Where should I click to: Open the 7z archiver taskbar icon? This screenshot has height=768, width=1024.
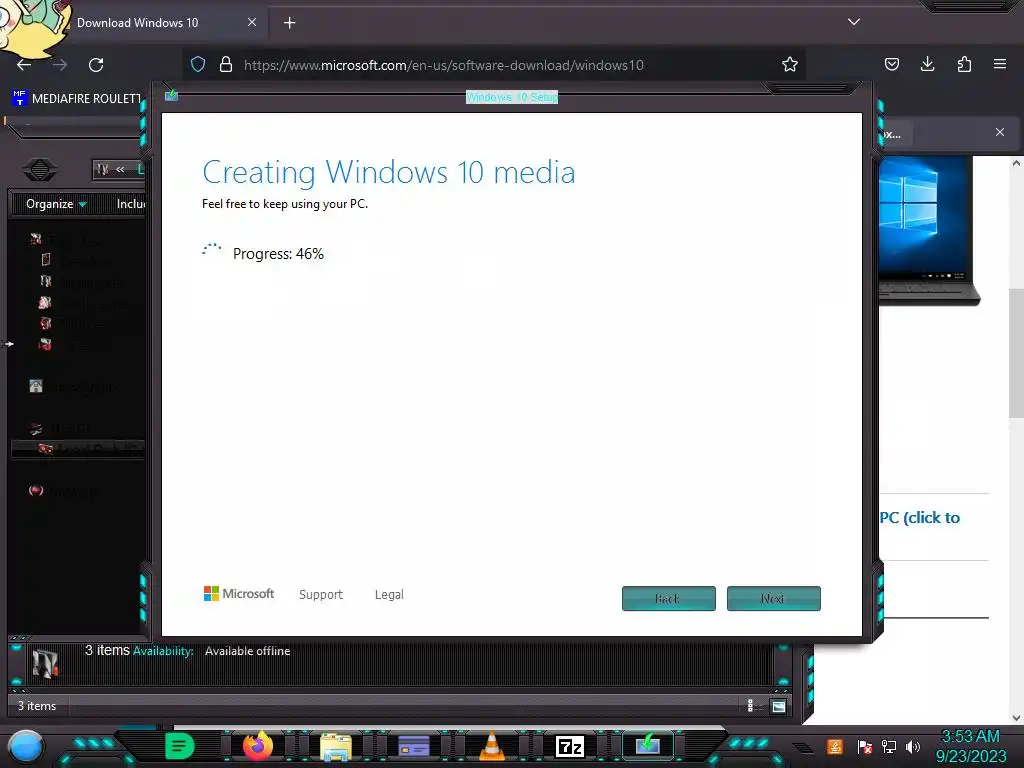point(569,746)
